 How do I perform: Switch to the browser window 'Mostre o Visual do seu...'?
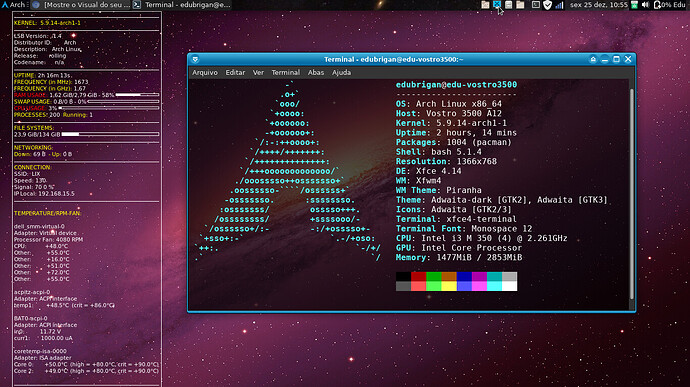[x=81, y=5]
